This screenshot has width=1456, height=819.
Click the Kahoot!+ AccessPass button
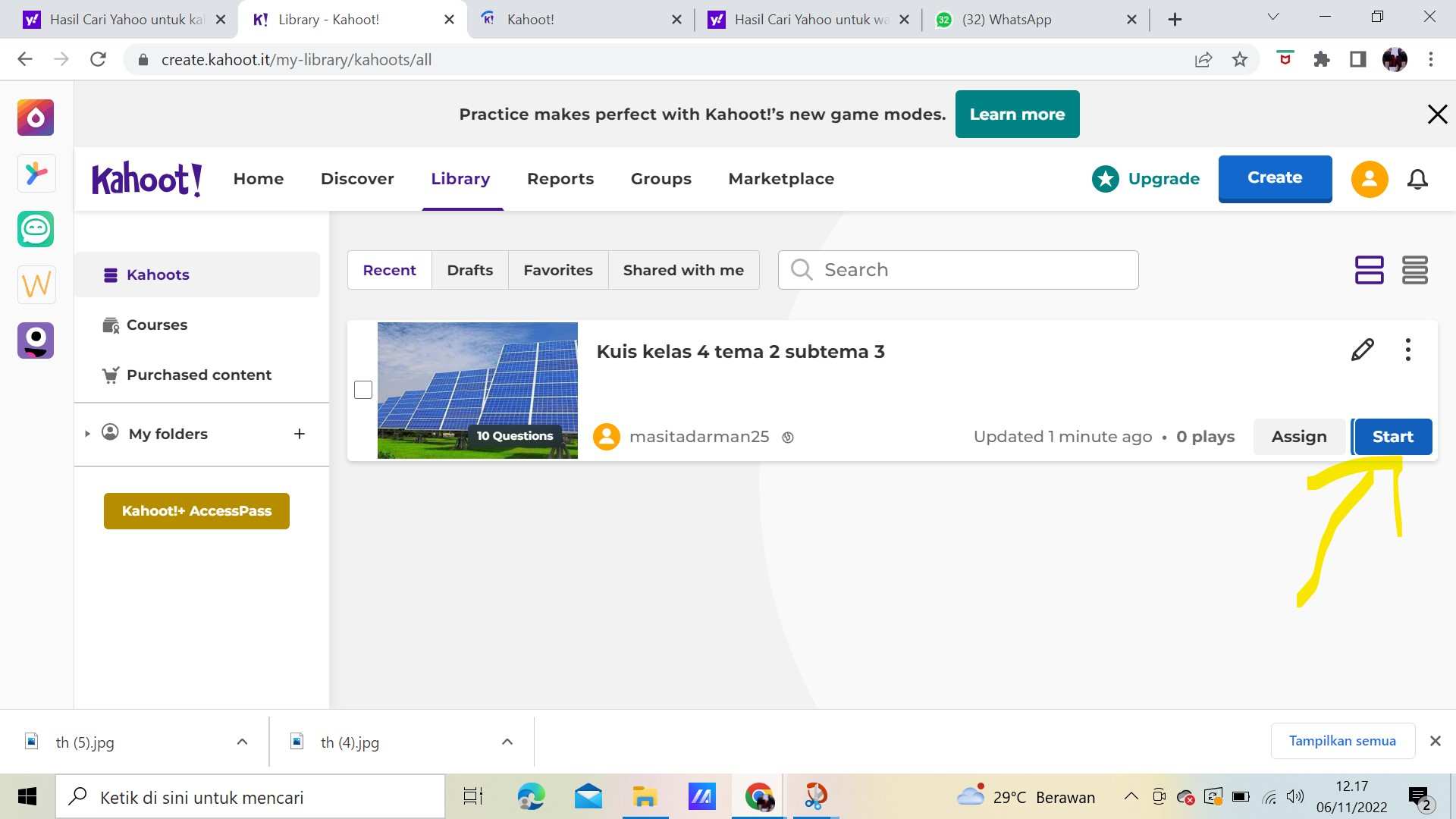[196, 511]
